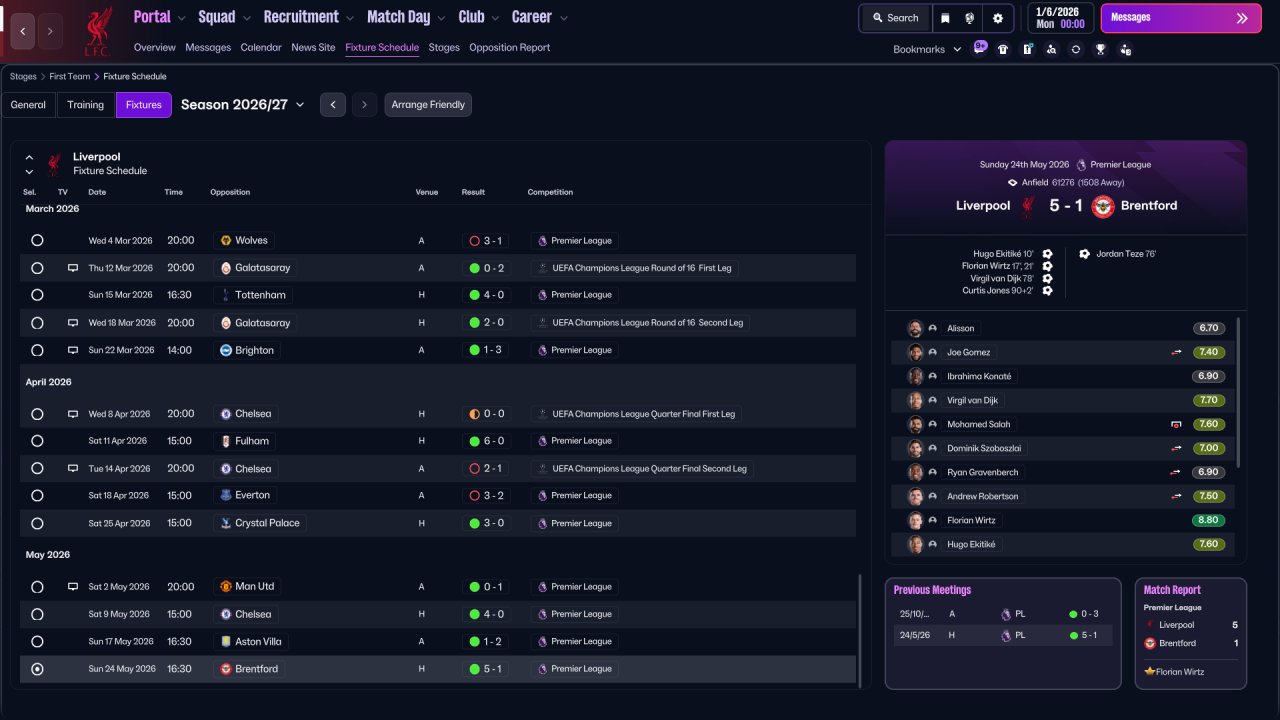Screen dimensions: 1280x720
Task: Select the Everton fixture radio button
Action: pos(37,495)
